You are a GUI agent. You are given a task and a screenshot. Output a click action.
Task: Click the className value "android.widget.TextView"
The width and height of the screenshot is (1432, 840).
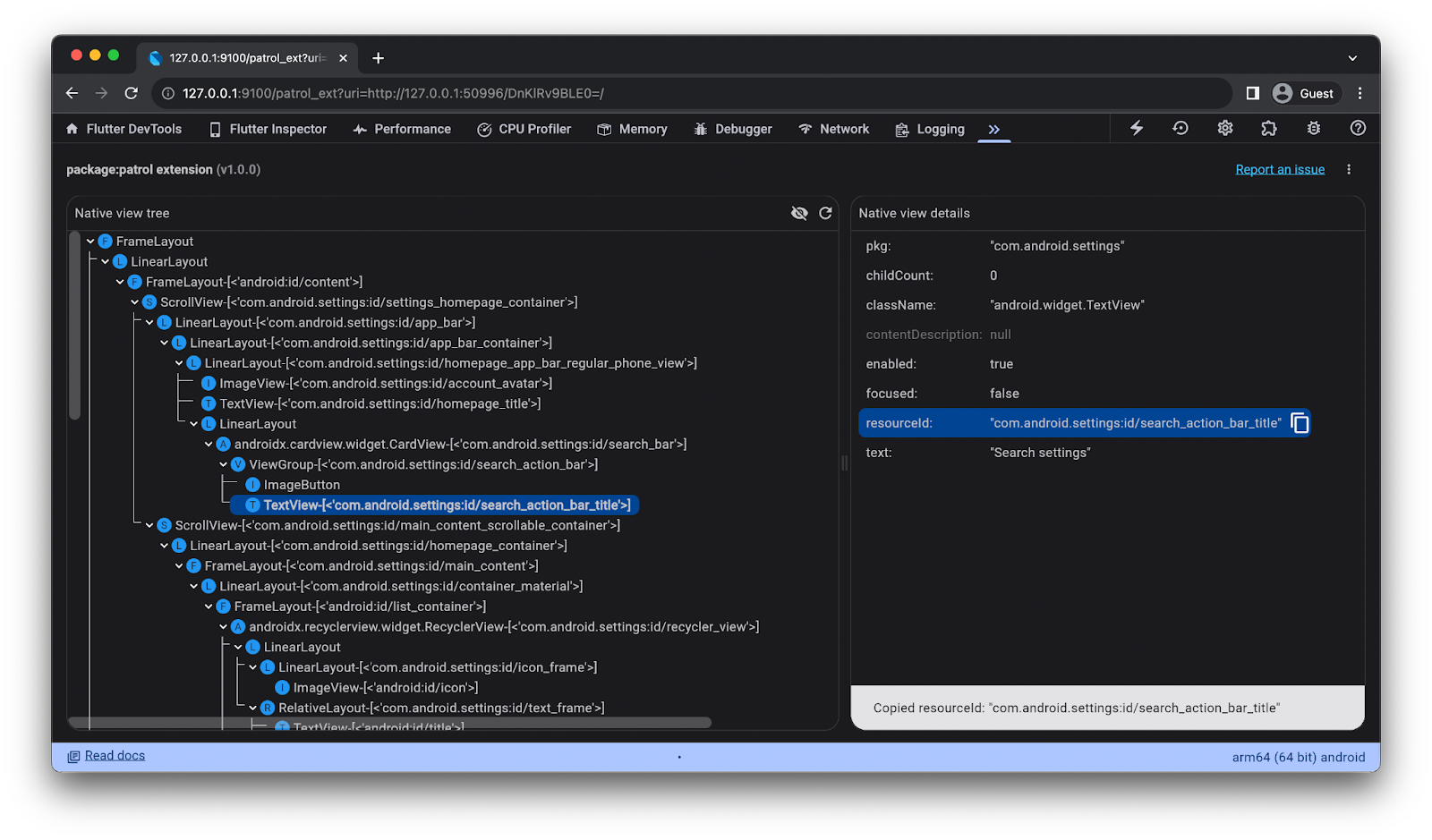[1067, 305]
